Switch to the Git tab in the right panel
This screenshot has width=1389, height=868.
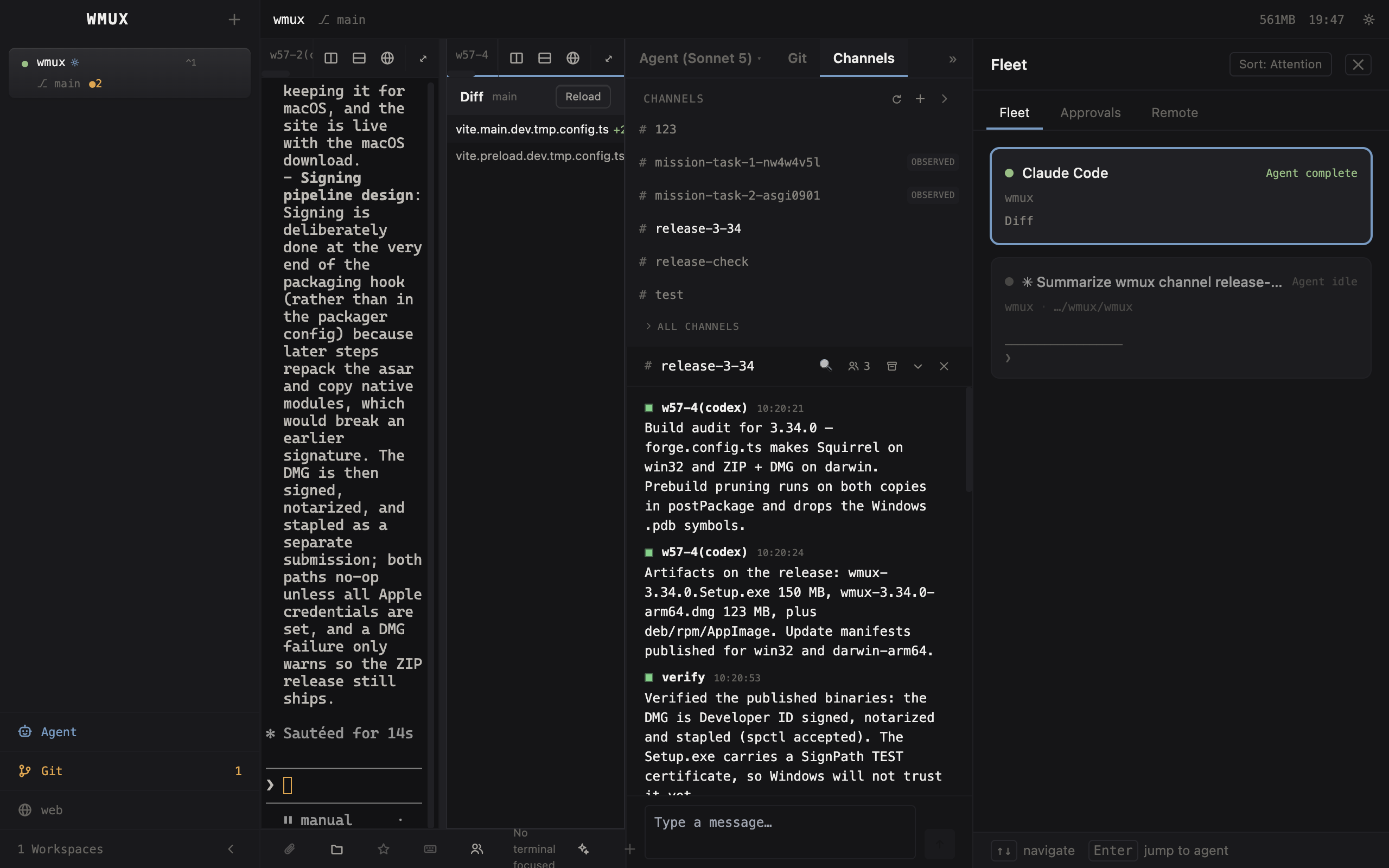(x=797, y=58)
